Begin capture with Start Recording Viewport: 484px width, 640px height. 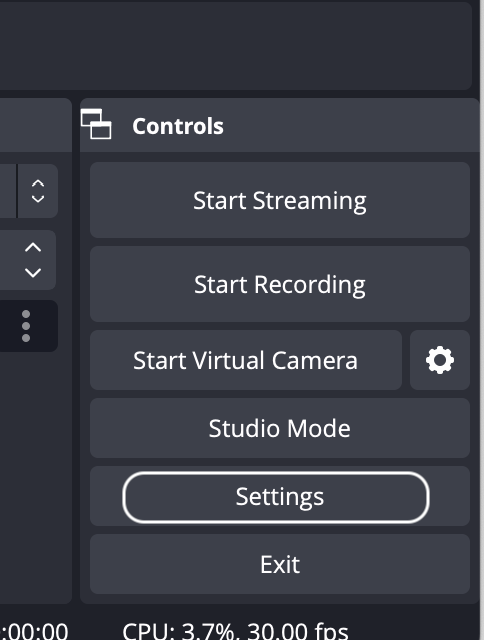280,284
